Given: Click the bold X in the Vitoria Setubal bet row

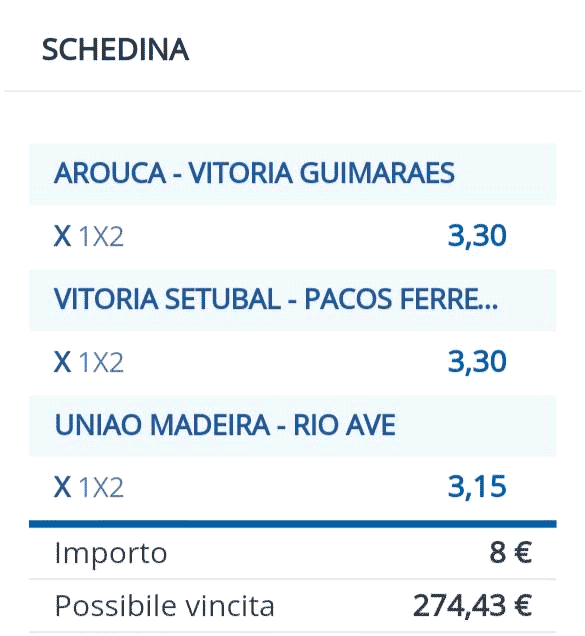Looking at the screenshot, I should (62, 362).
